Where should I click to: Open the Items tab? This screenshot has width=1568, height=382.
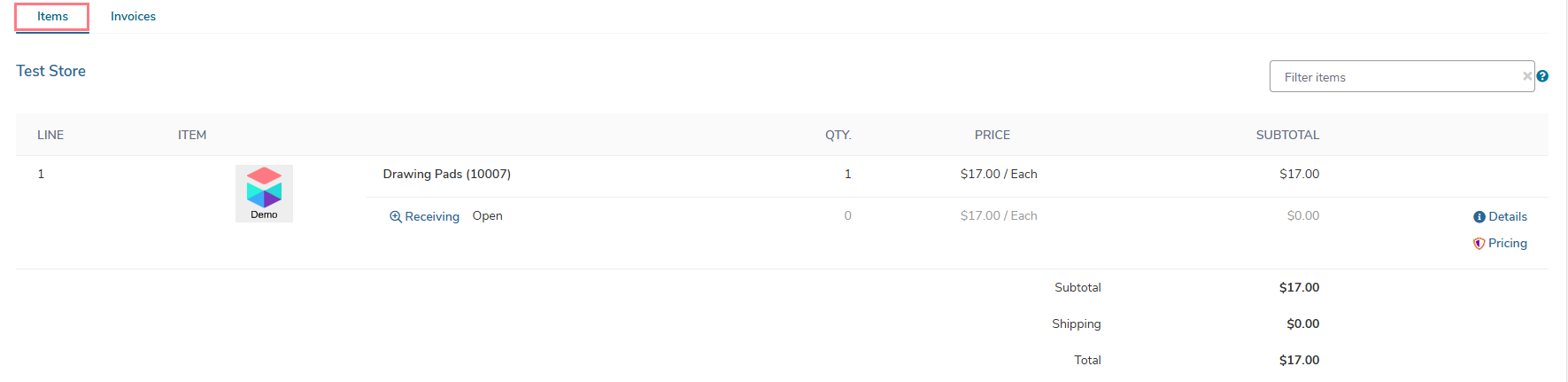[52, 17]
